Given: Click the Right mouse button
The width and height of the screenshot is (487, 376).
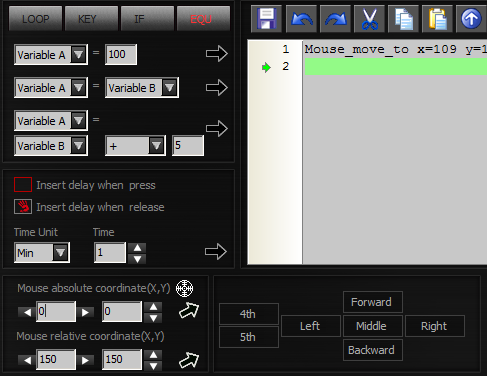Looking at the screenshot, I should (435, 326).
